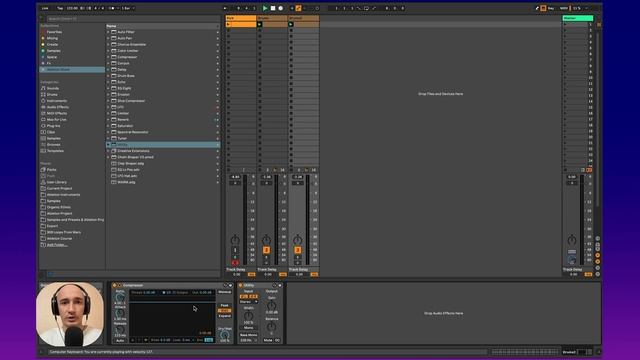Open the Audio Effects category icon
This screenshot has width=640, height=360.
pyautogui.click(x=43, y=107)
